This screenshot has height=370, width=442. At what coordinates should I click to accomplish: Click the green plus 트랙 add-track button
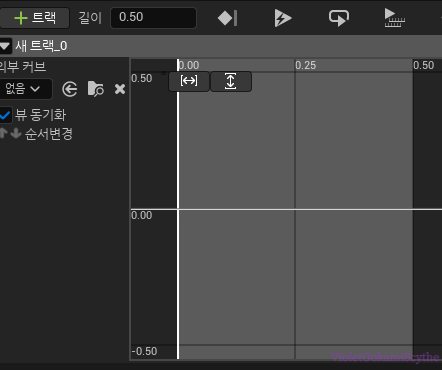[34, 18]
